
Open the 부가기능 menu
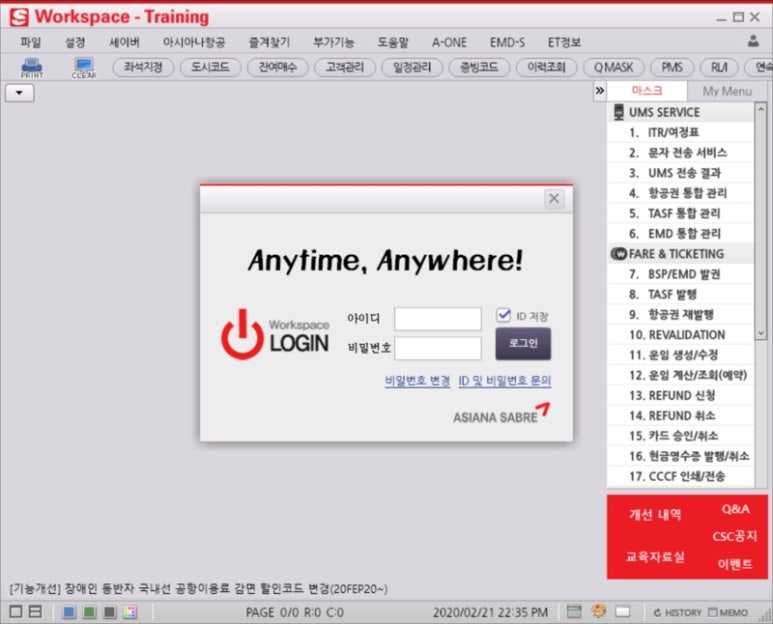334,42
